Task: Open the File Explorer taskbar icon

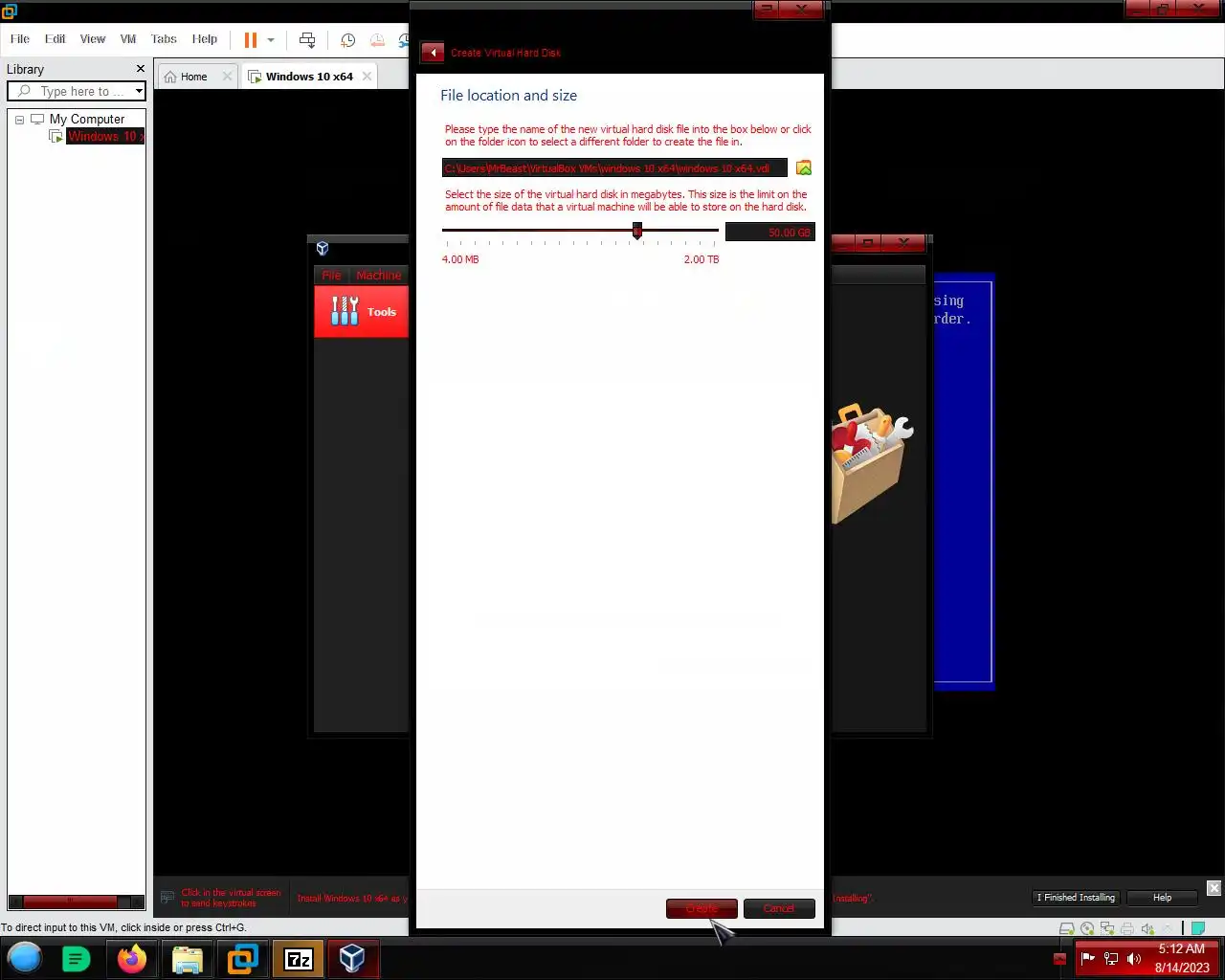Action: [188, 958]
